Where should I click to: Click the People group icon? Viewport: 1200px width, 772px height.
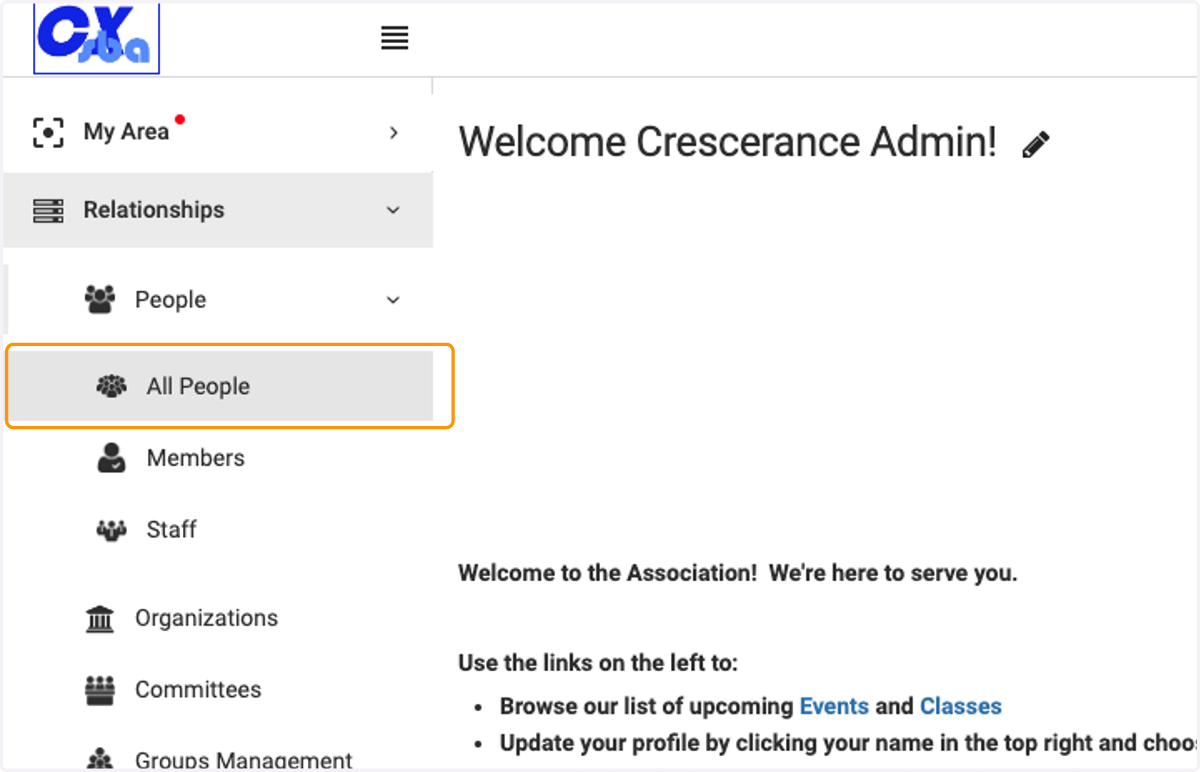(100, 300)
